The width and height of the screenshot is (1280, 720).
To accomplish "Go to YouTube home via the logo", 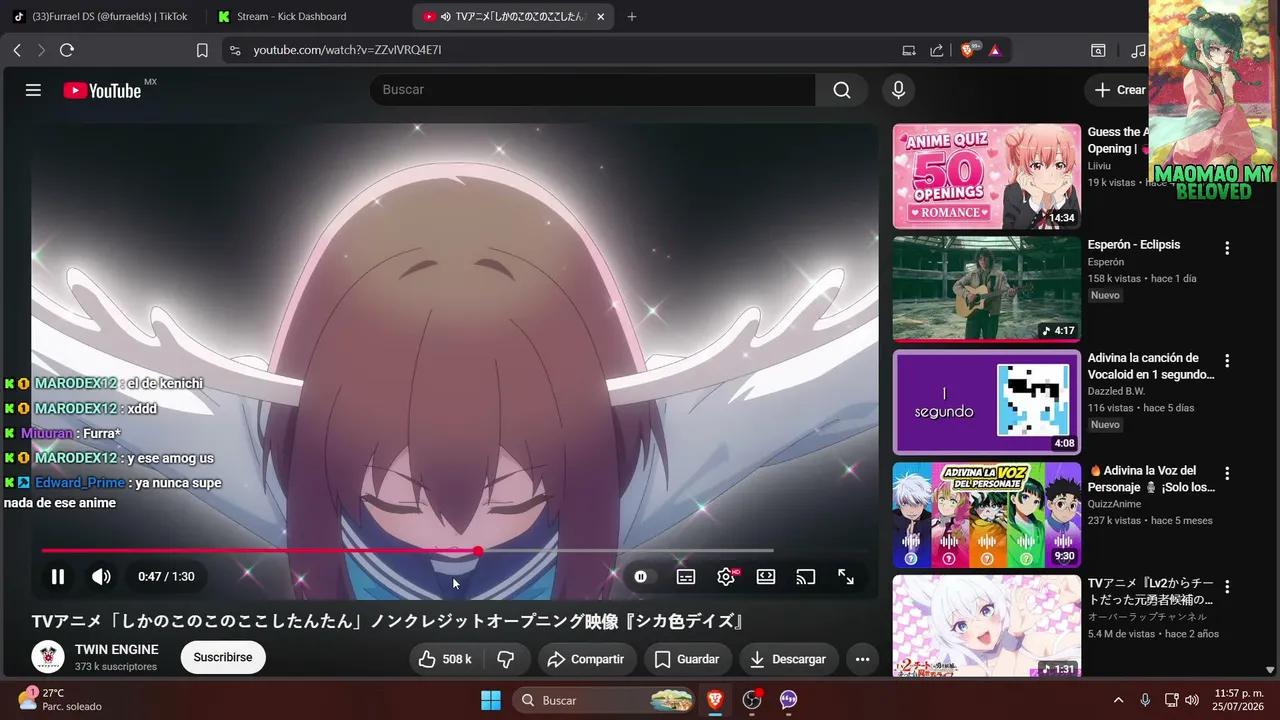I will pyautogui.click(x=102, y=90).
